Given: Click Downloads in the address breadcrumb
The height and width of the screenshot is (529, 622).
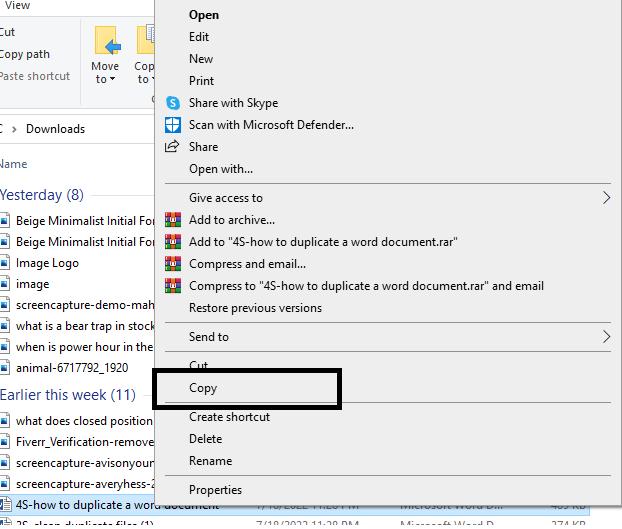Looking at the screenshot, I should pos(55,129).
